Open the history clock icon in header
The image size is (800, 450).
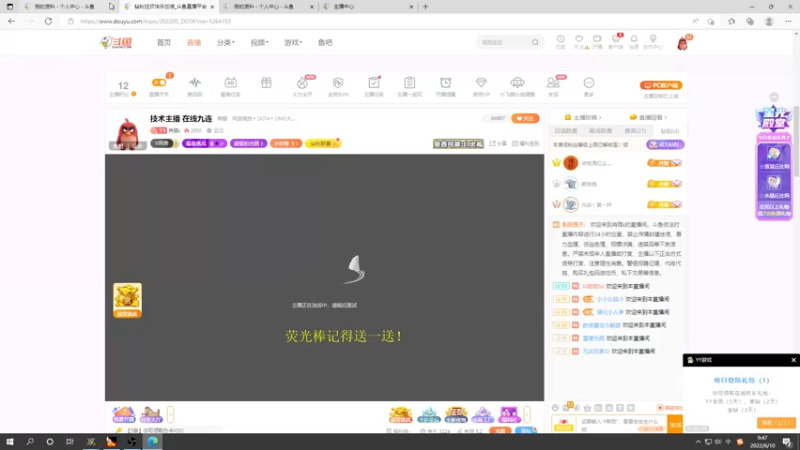(x=560, y=41)
